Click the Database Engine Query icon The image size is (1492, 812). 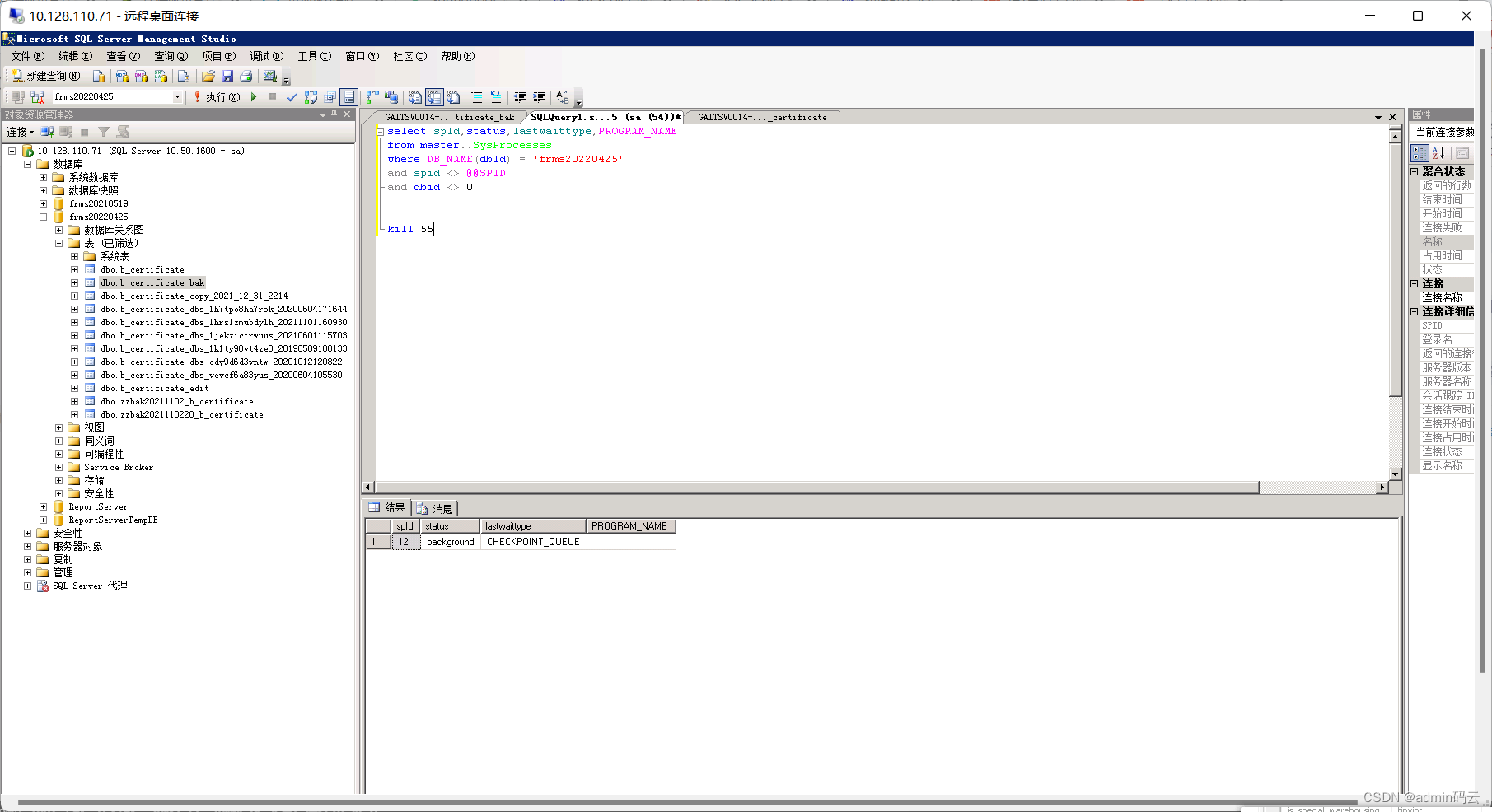pos(99,76)
